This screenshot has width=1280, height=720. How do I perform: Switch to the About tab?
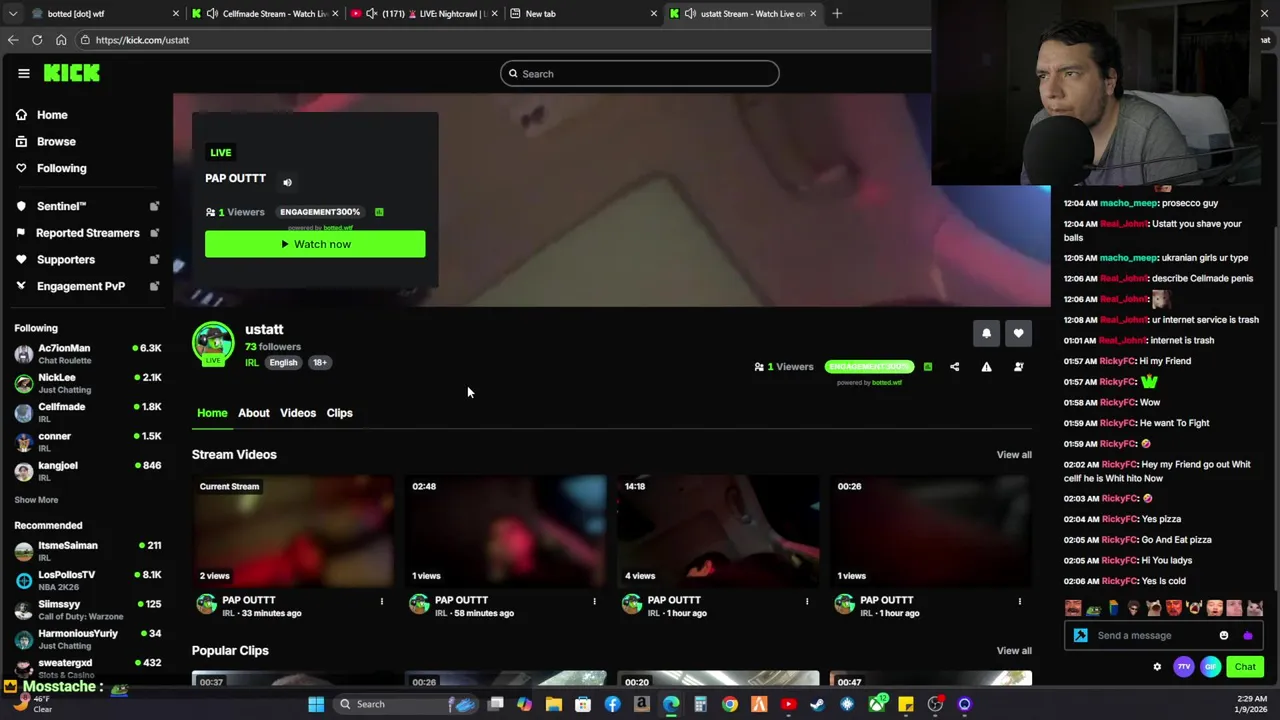click(x=254, y=413)
